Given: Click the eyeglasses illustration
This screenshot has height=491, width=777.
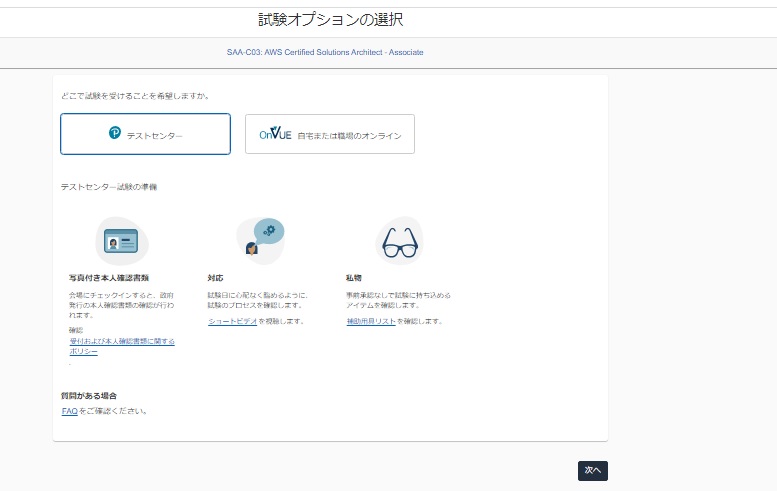Looking at the screenshot, I should [399, 241].
